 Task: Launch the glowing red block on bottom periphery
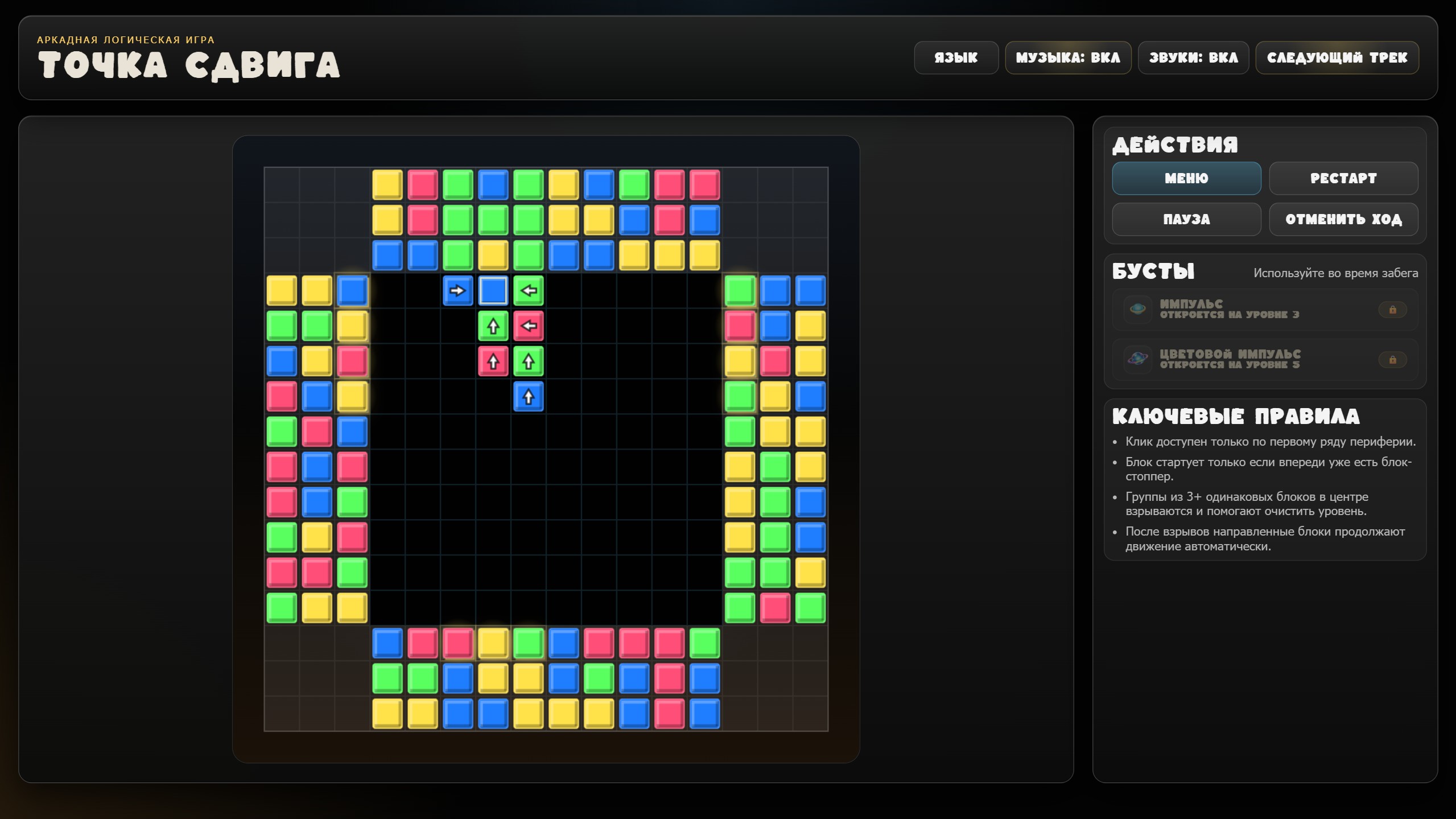pyautogui.click(x=457, y=643)
